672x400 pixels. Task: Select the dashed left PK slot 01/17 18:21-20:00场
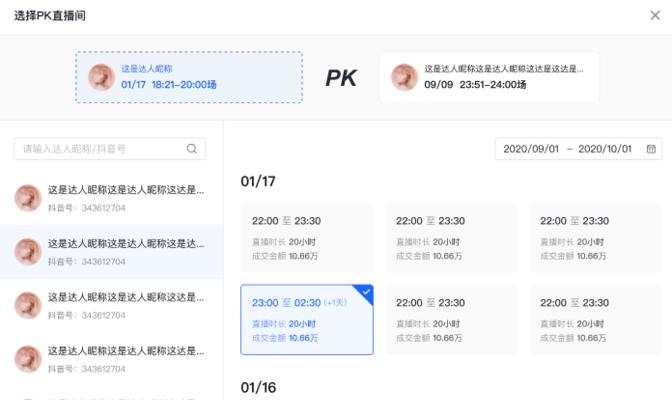(x=189, y=77)
